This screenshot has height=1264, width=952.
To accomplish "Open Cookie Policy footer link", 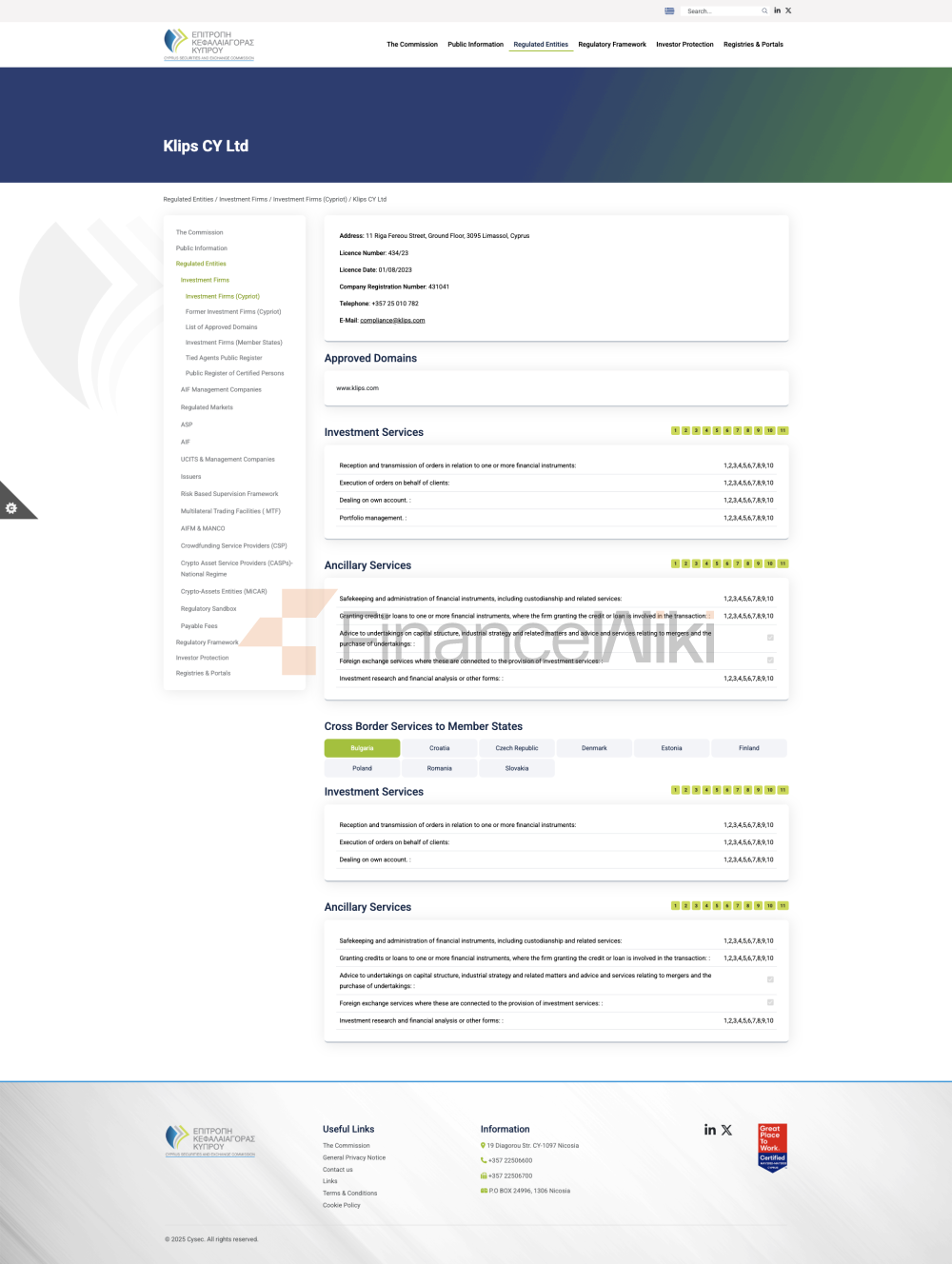I will (342, 1205).
